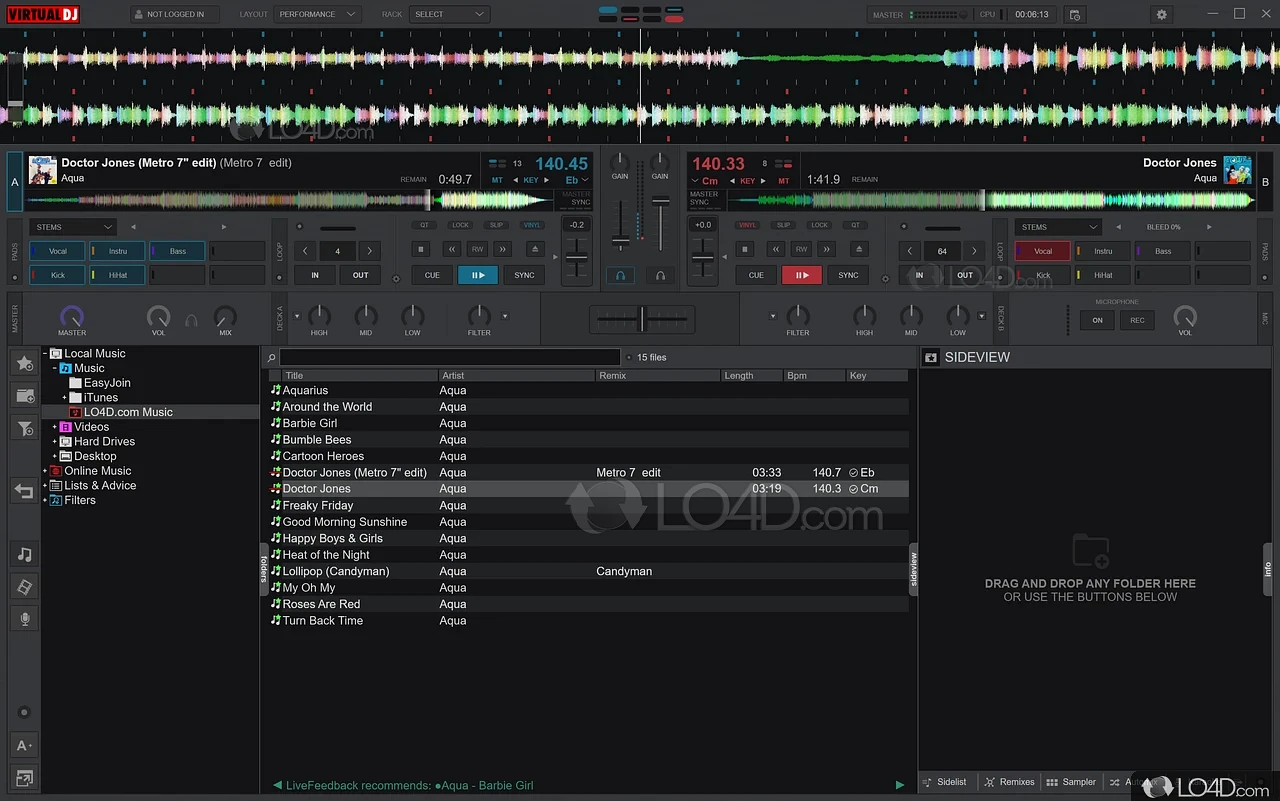Play or pause deck B

pyautogui.click(x=802, y=275)
